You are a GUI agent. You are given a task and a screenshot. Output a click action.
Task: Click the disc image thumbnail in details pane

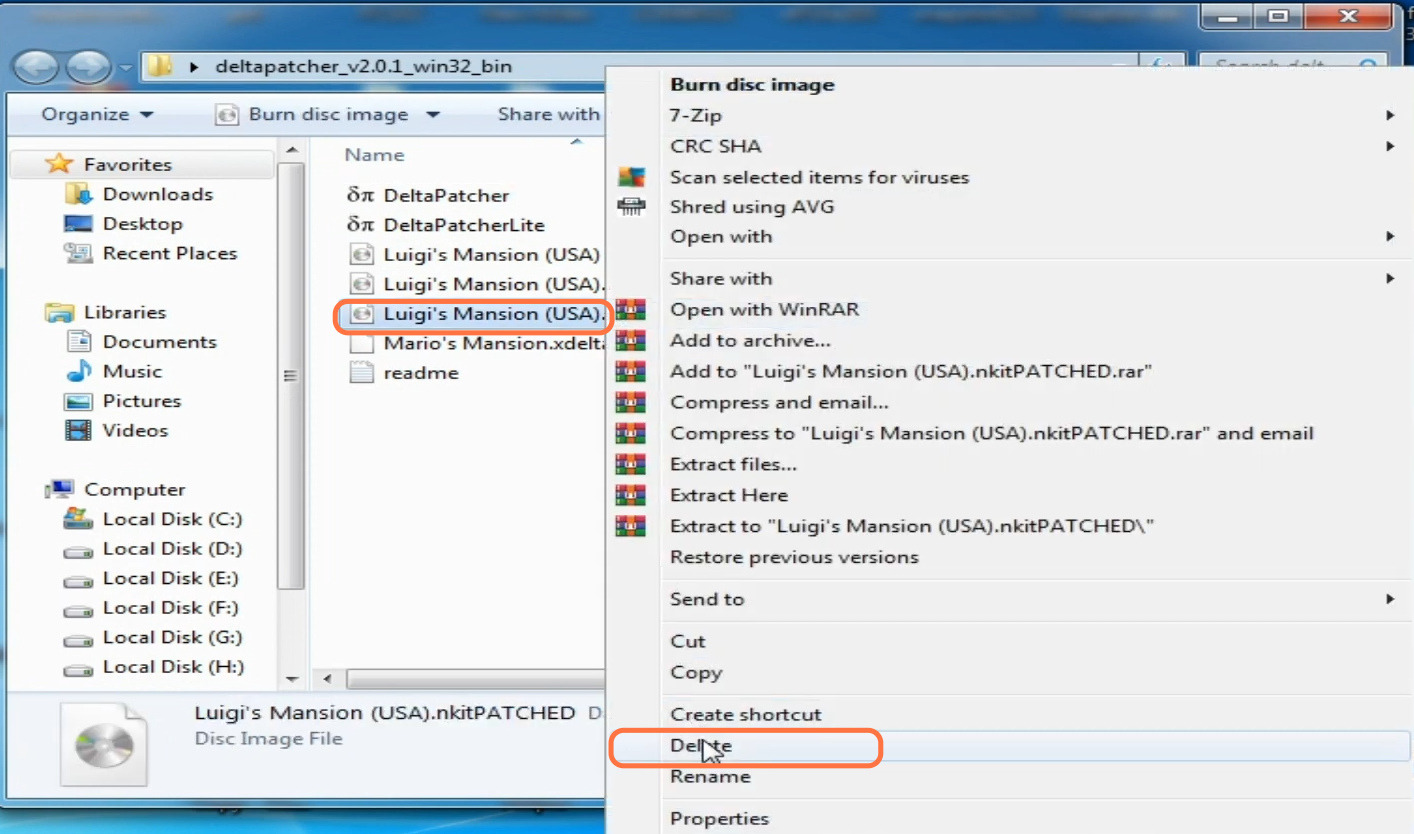click(x=104, y=743)
